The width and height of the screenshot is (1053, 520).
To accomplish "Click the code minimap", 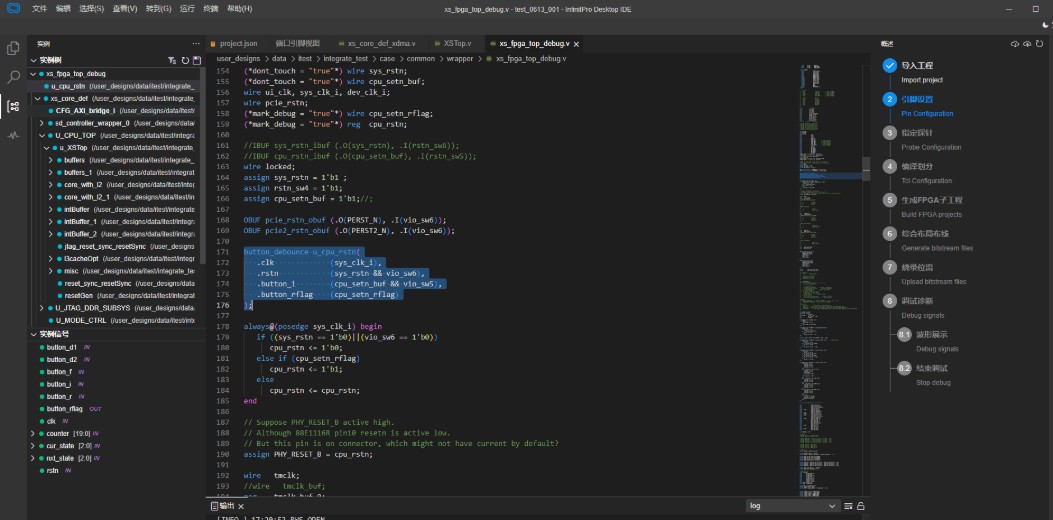I will 831,279.
